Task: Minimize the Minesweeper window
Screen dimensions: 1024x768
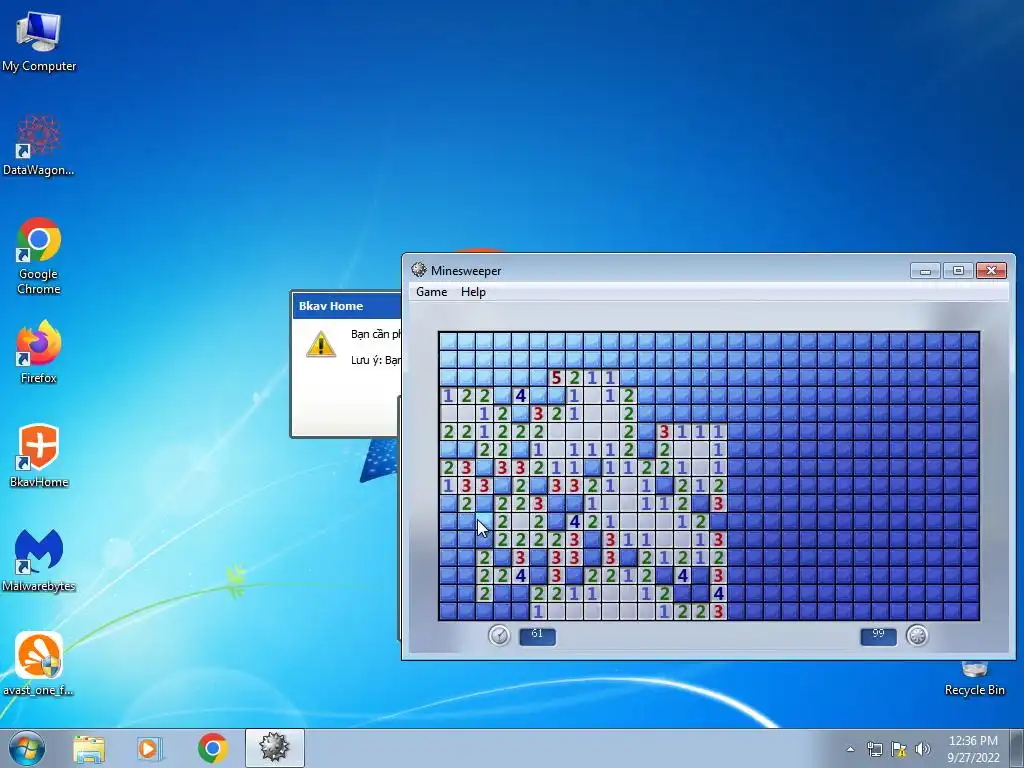Action: tap(925, 270)
